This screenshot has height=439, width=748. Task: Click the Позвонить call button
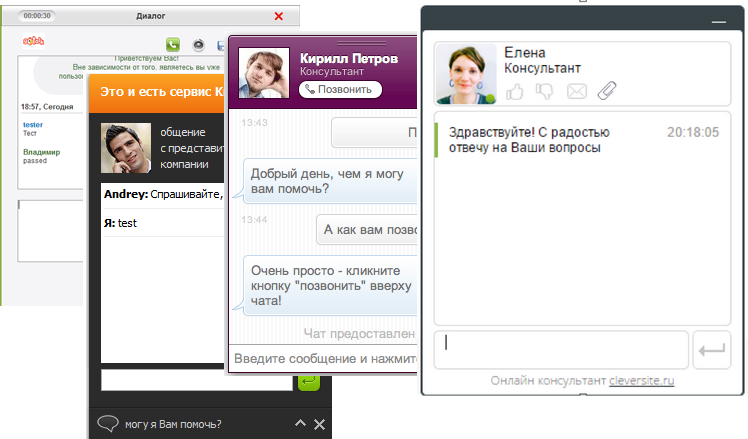pos(340,89)
